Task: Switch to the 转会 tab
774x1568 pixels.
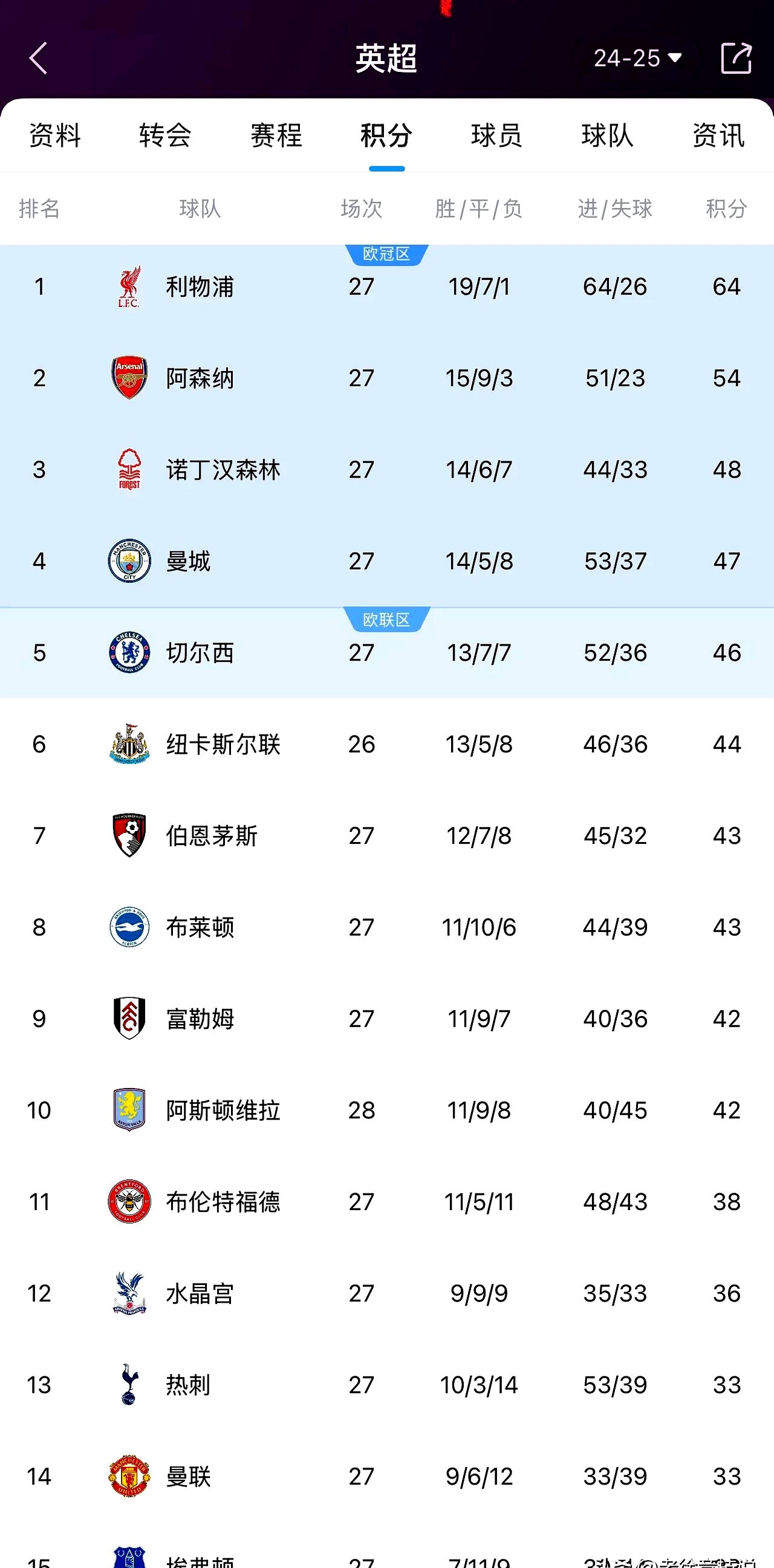Action: pyautogui.click(x=165, y=135)
